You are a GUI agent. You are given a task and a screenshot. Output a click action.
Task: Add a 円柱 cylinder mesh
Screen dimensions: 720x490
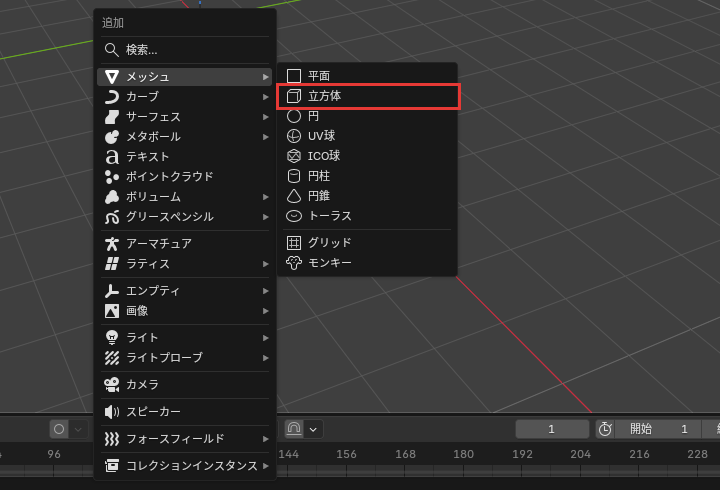click(367, 176)
